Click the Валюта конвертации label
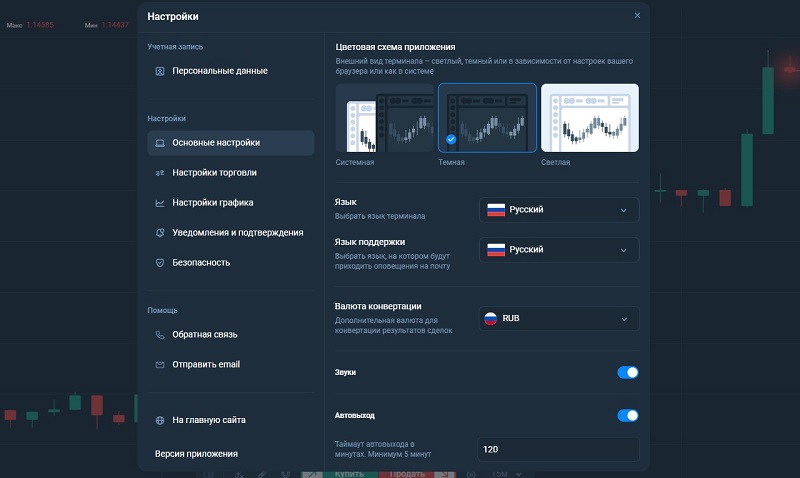This screenshot has height=478, width=800. 378,306
